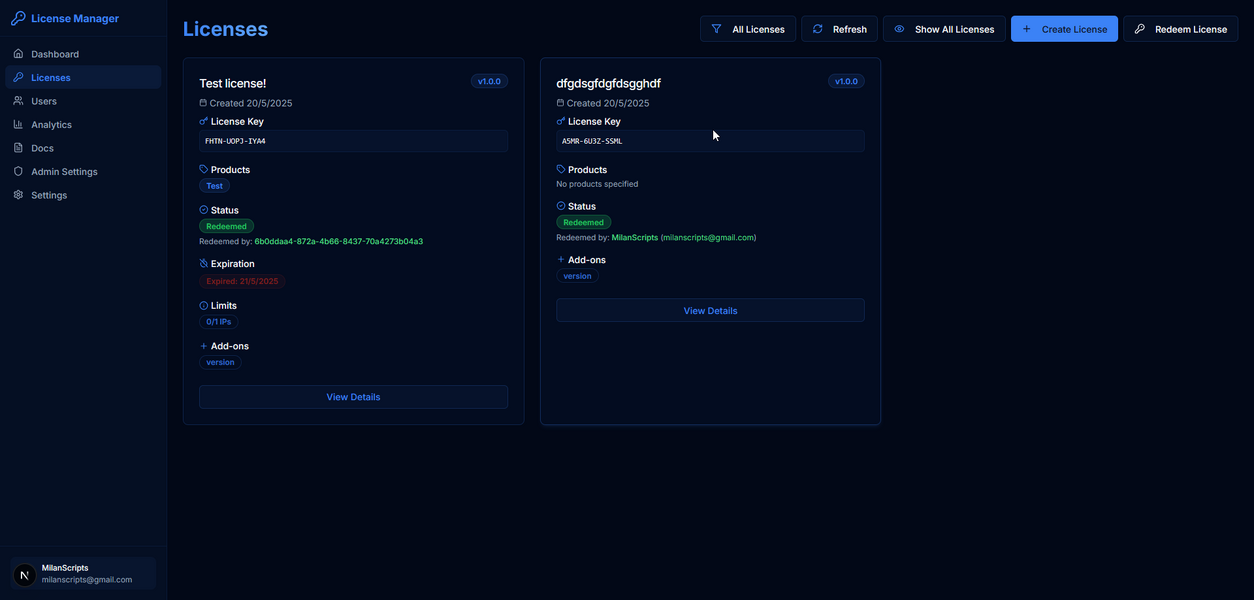Viewport: 1254px width, 600px height.
Task: Click the Products tag icon in Test license card
Action: pos(204,170)
